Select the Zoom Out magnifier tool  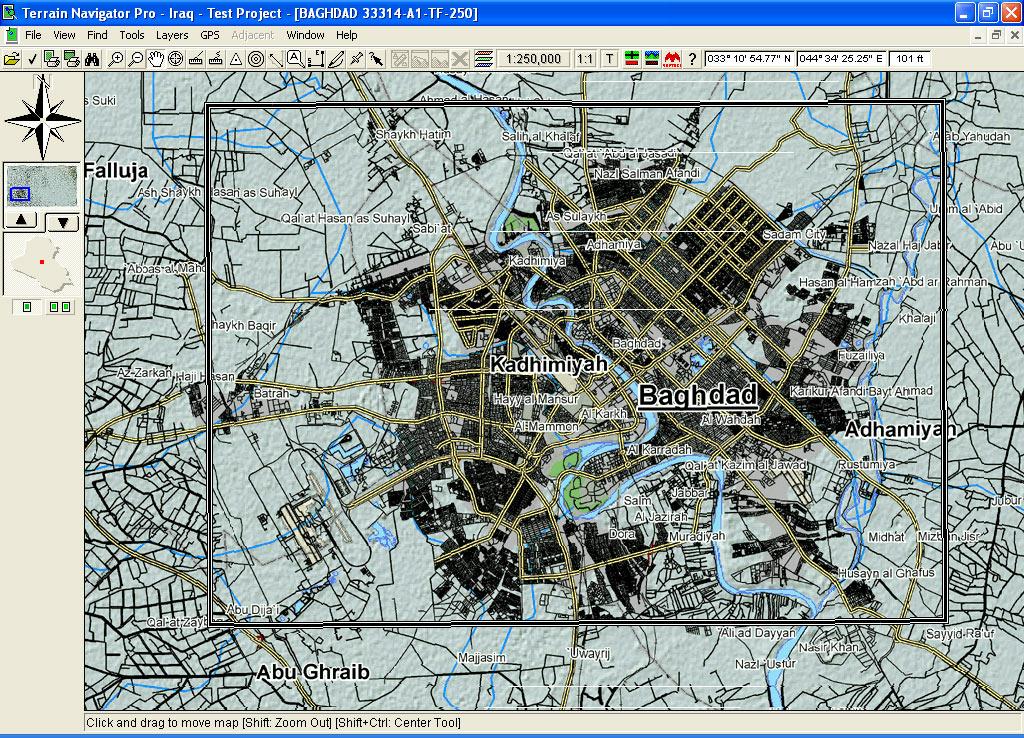coord(136,59)
